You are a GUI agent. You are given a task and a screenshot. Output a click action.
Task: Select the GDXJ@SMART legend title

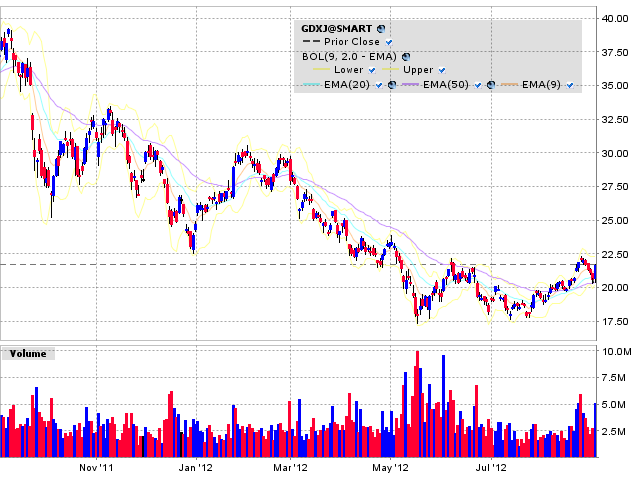(337, 29)
